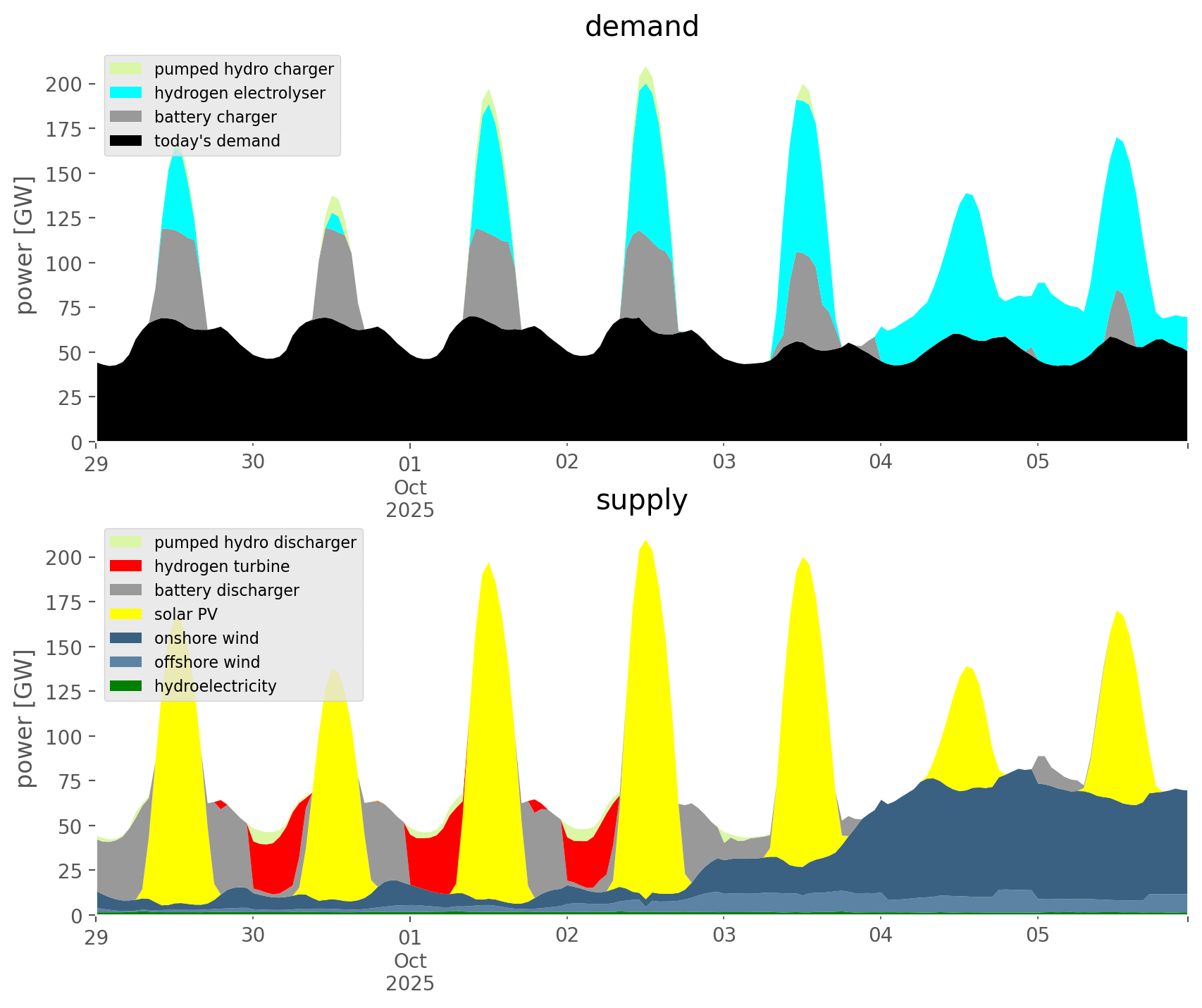
Task: Click the gray battery charger legend swatch
Action: tap(126, 117)
